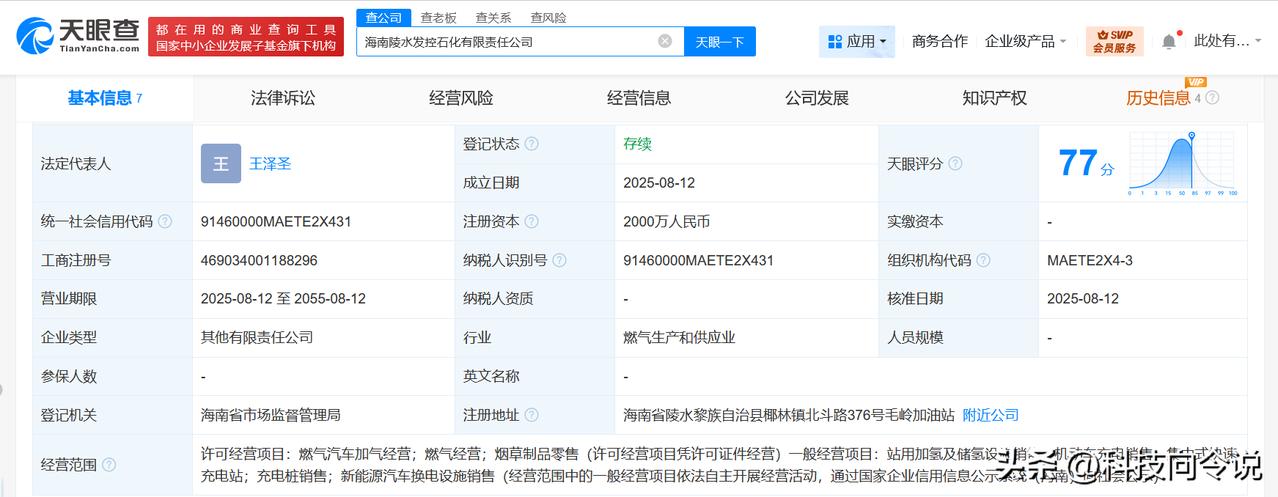Switch to the 查公司 search tab
This screenshot has width=1278, height=497.
click(x=384, y=17)
